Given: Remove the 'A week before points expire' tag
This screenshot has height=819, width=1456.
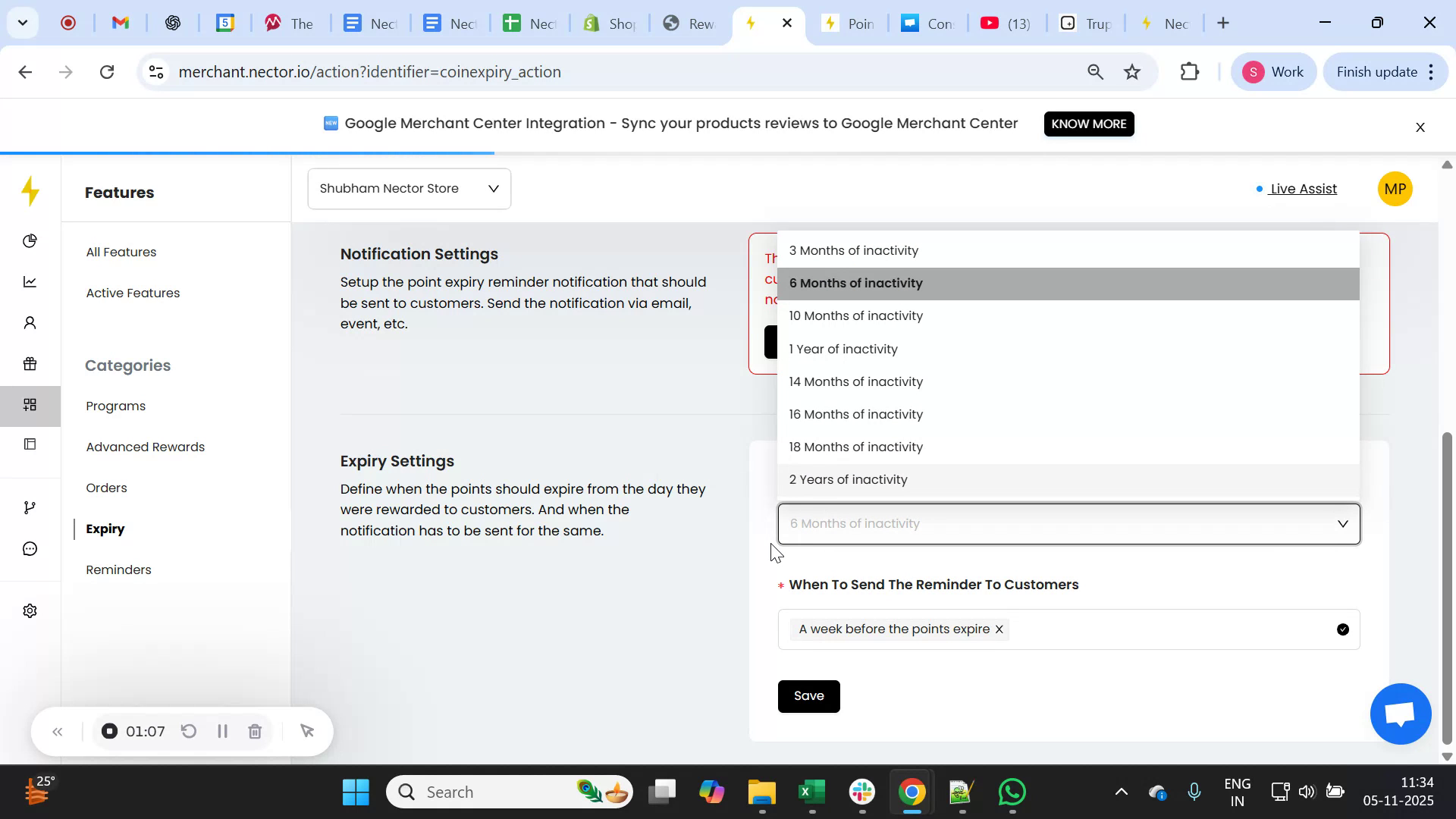Looking at the screenshot, I should point(999,629).
